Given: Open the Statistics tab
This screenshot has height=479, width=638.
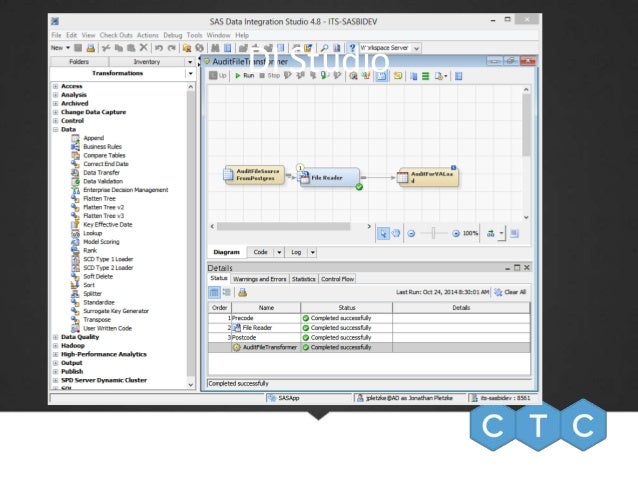Looking at the screenshot, I should pos(304,279).
